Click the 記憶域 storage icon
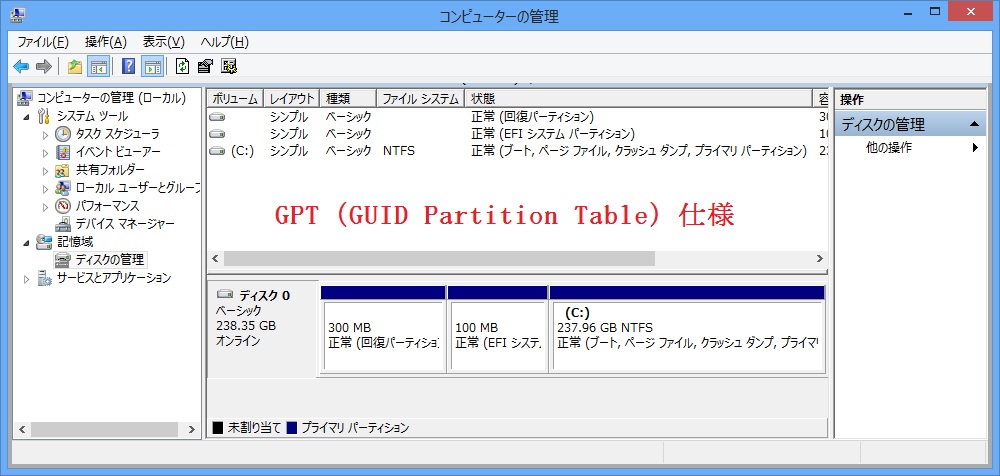The width and height of the screenshot is (1000, 476). pos(44,242)
